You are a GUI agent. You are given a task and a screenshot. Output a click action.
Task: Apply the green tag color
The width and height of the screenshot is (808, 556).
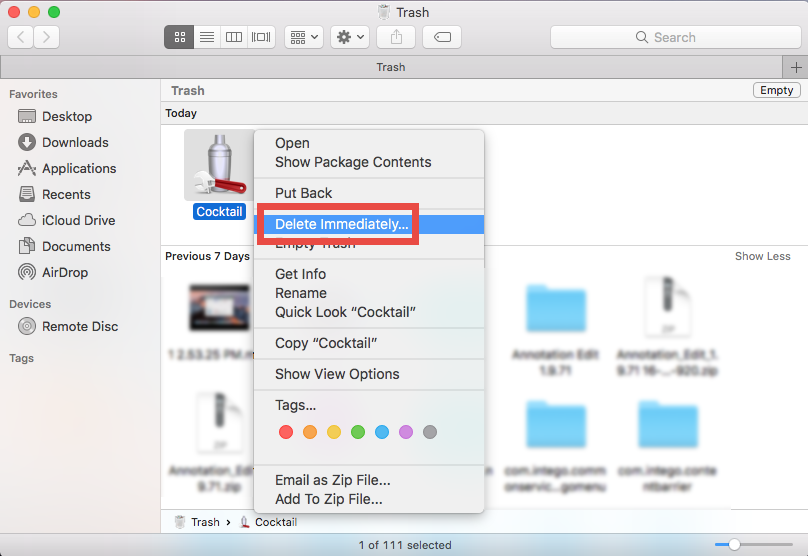click(358, 432)
